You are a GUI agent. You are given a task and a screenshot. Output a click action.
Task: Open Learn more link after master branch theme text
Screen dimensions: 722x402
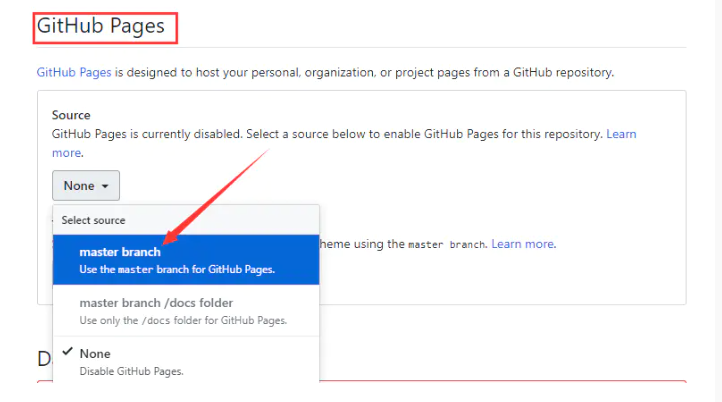[x=523, y=244]
